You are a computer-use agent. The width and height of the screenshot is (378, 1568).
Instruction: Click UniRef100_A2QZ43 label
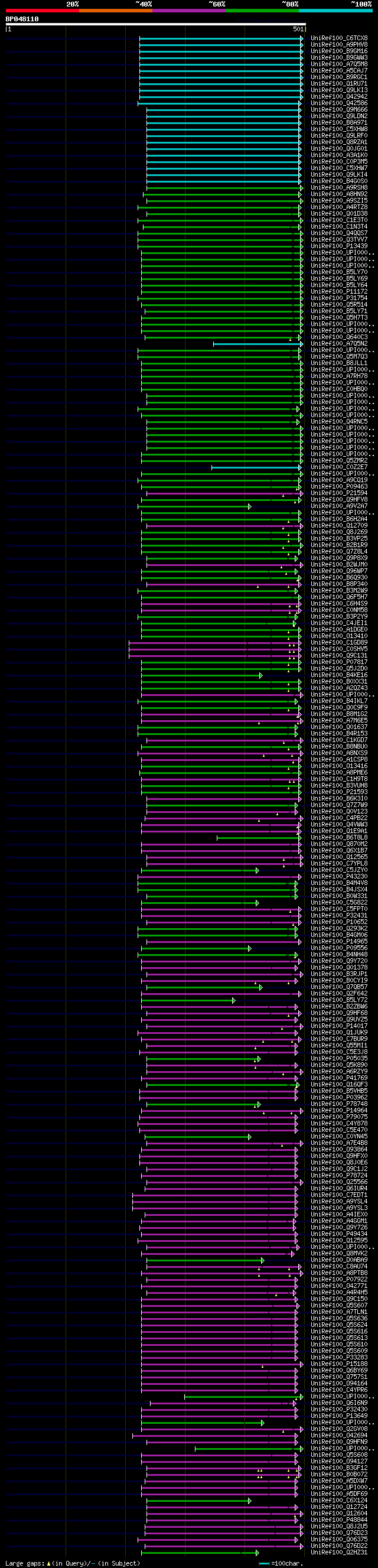click(339, 688)
